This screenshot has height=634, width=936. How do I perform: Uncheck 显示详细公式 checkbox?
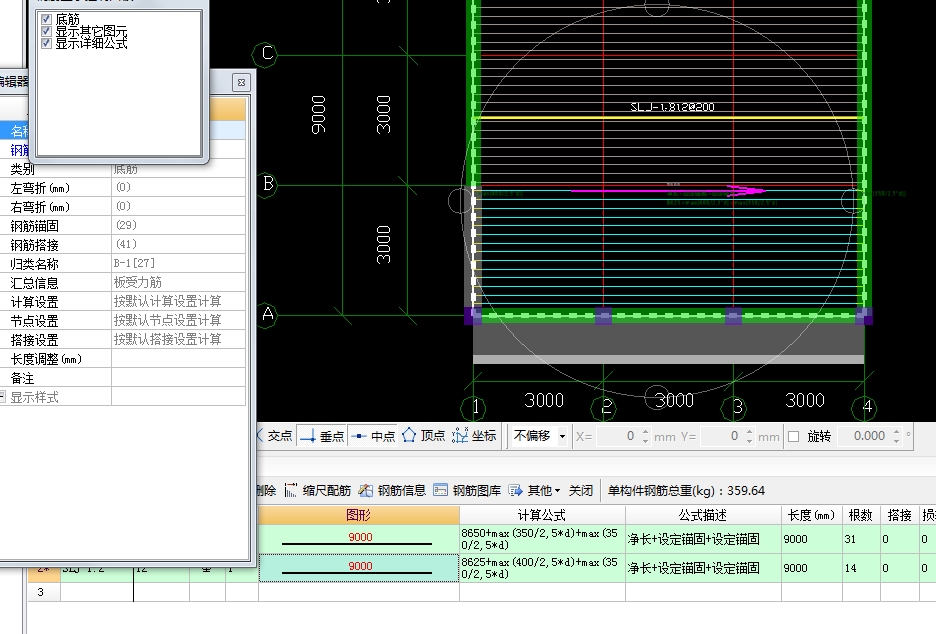[x=47, y=43]
